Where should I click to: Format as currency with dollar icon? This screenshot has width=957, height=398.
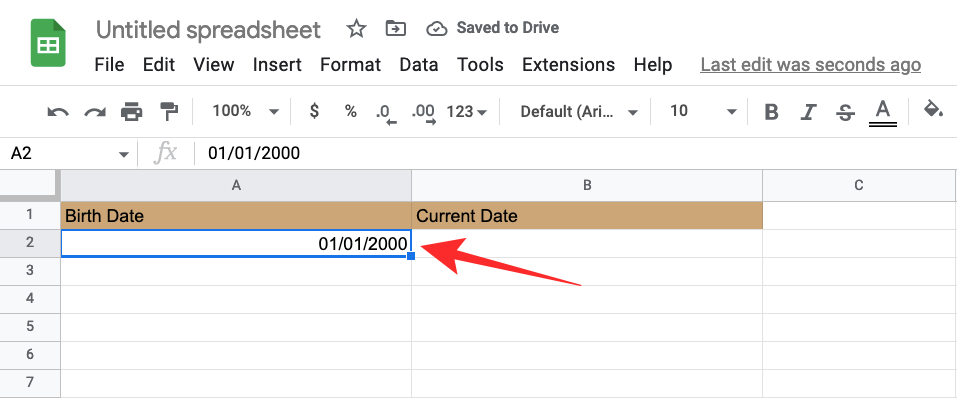(314, 111)
